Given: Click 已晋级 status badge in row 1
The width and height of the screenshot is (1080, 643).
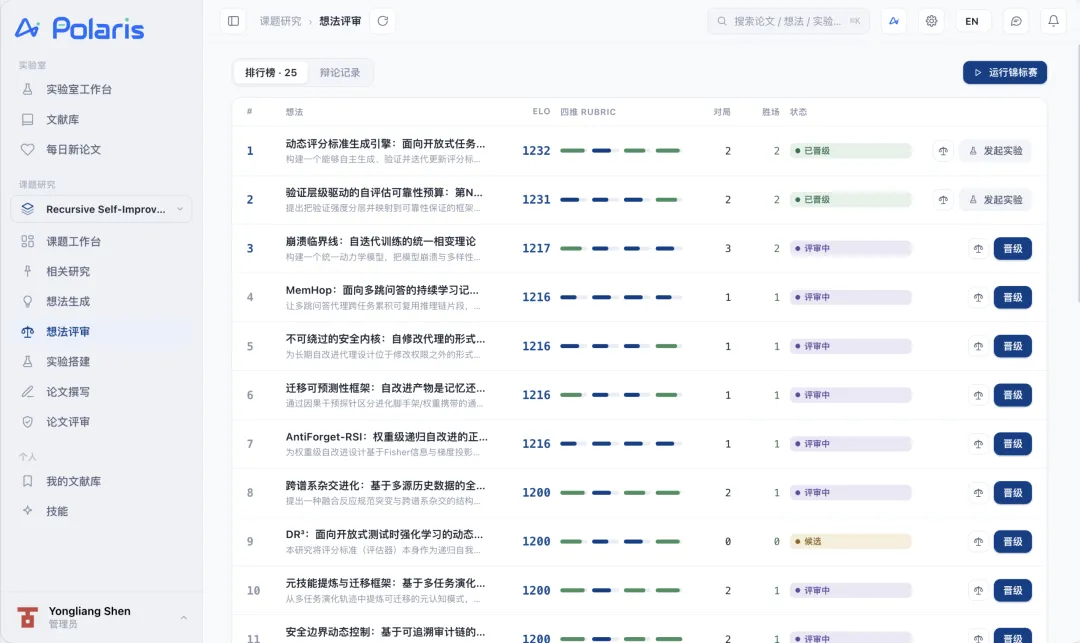Looking at the screenshot, I should (851, 151).
